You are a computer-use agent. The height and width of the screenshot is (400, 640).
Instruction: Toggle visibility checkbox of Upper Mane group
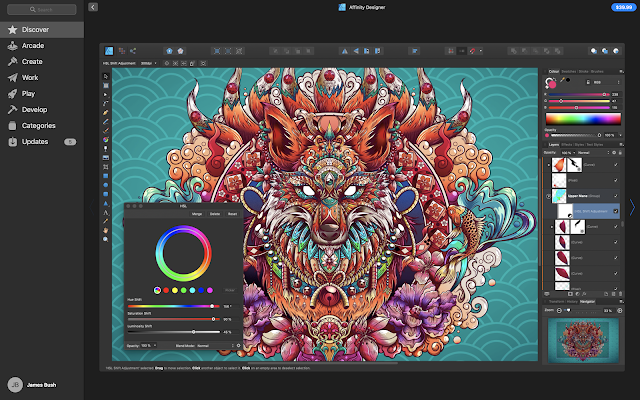[x=616, y=196]
